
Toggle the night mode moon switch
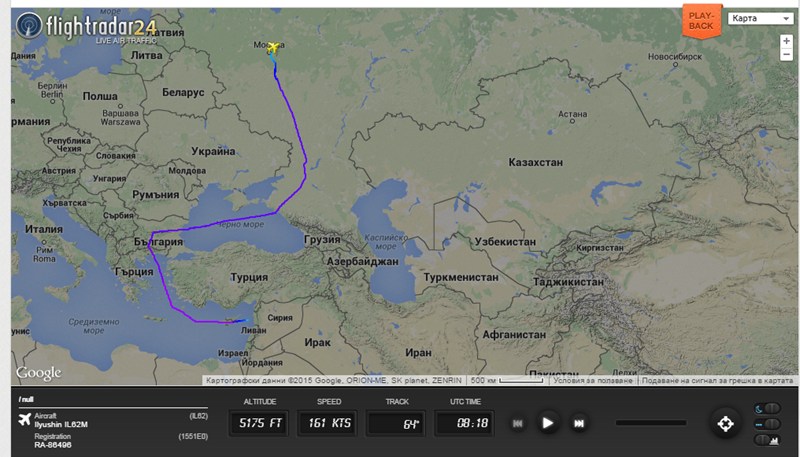(x=767, y=408)
